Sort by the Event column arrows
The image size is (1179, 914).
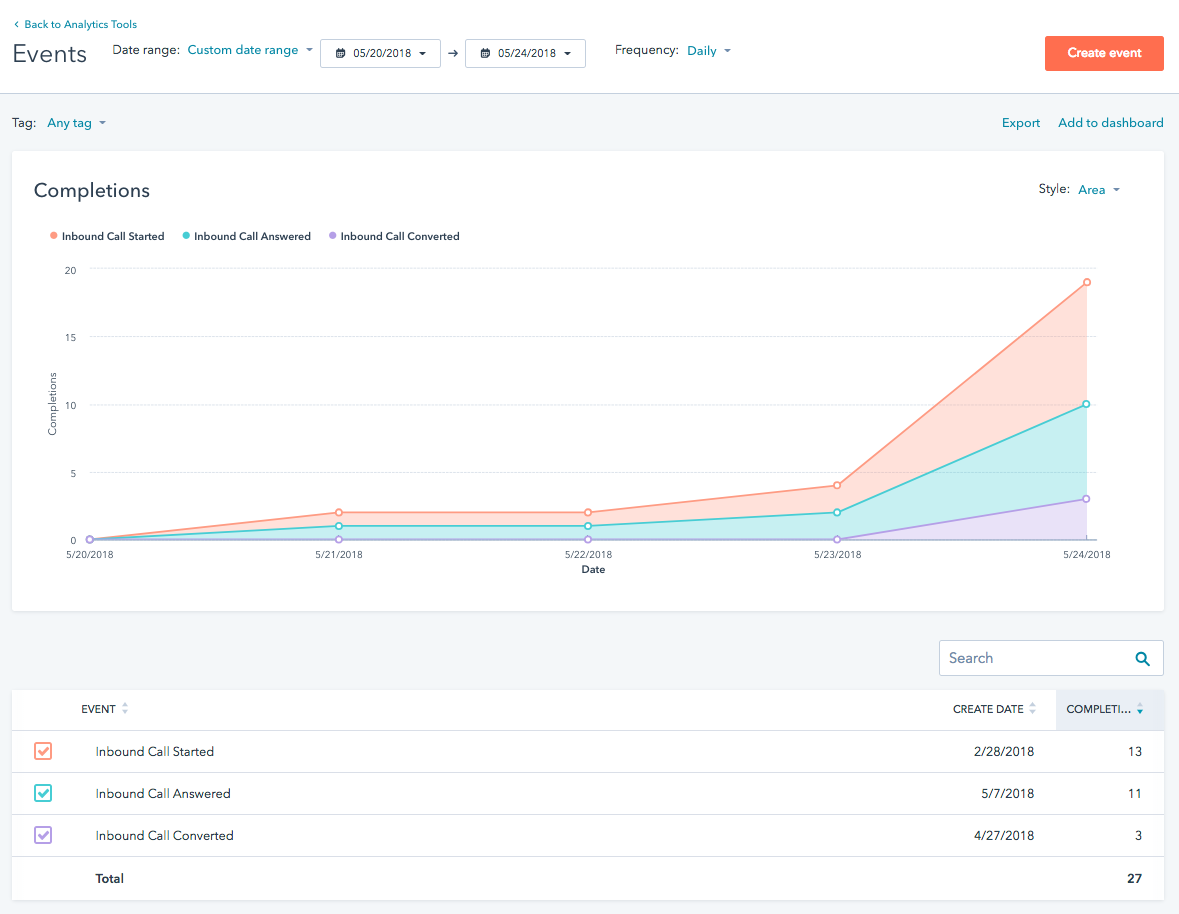tap(125, 709)
